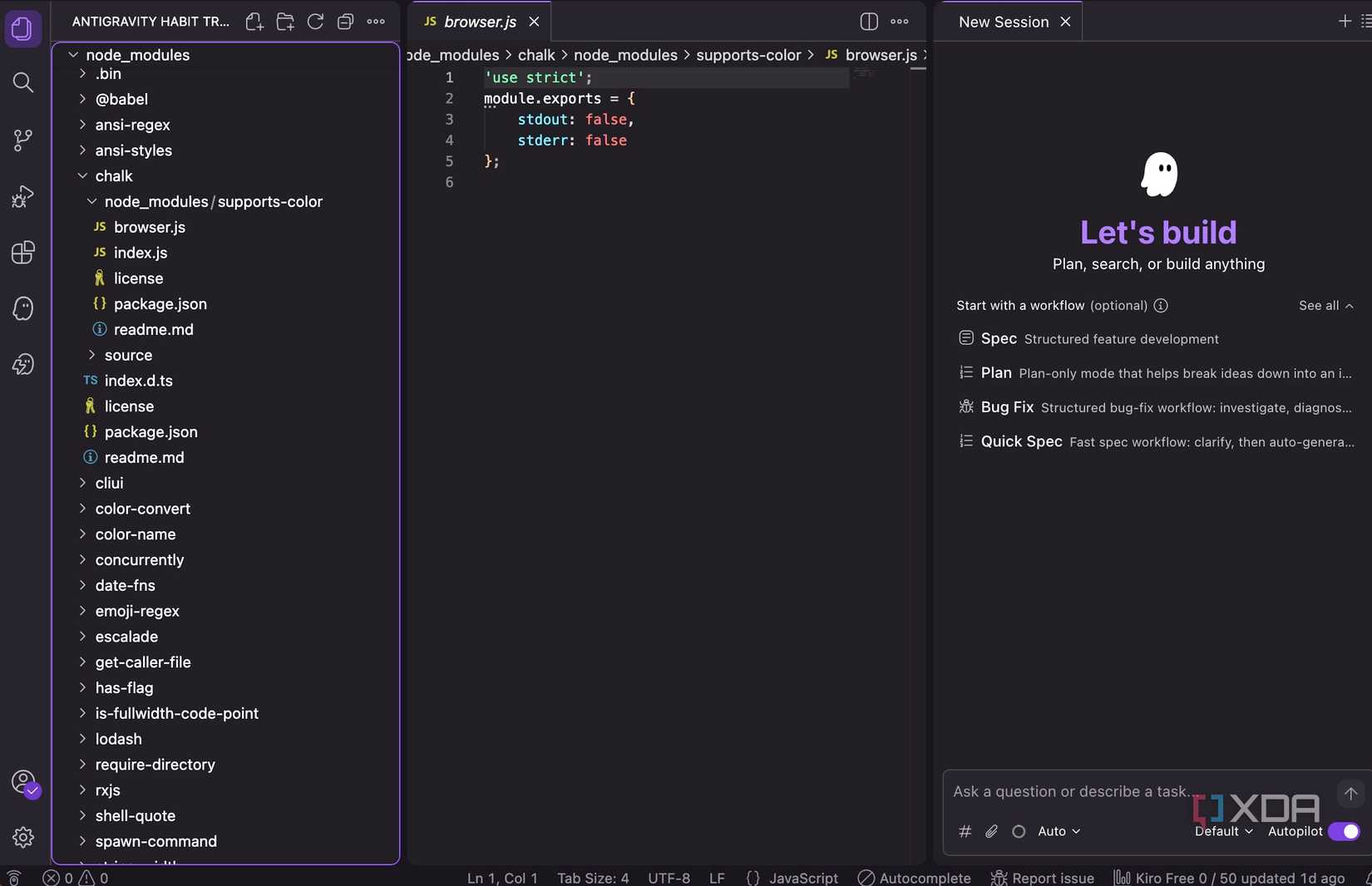Expand the lodash folder
Screen dimensions: 1372x886
[x=225, y=739]
